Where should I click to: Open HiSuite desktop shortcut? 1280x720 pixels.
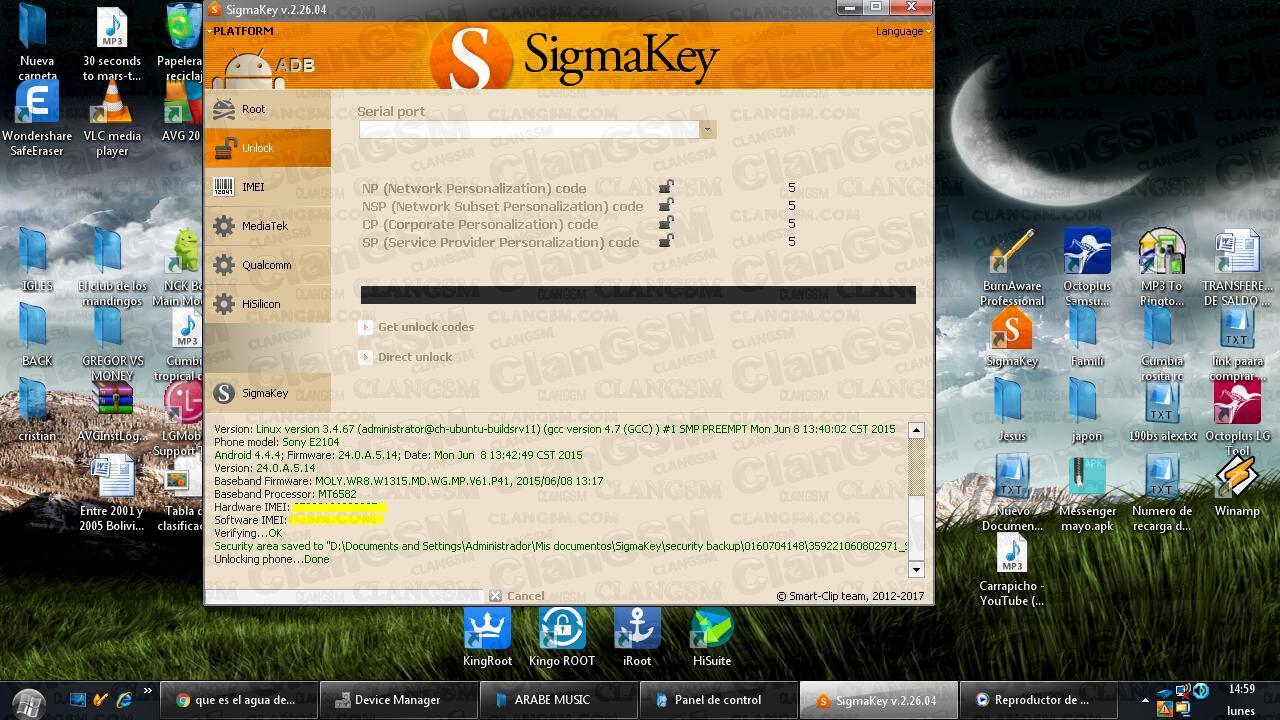pos(712,637)
